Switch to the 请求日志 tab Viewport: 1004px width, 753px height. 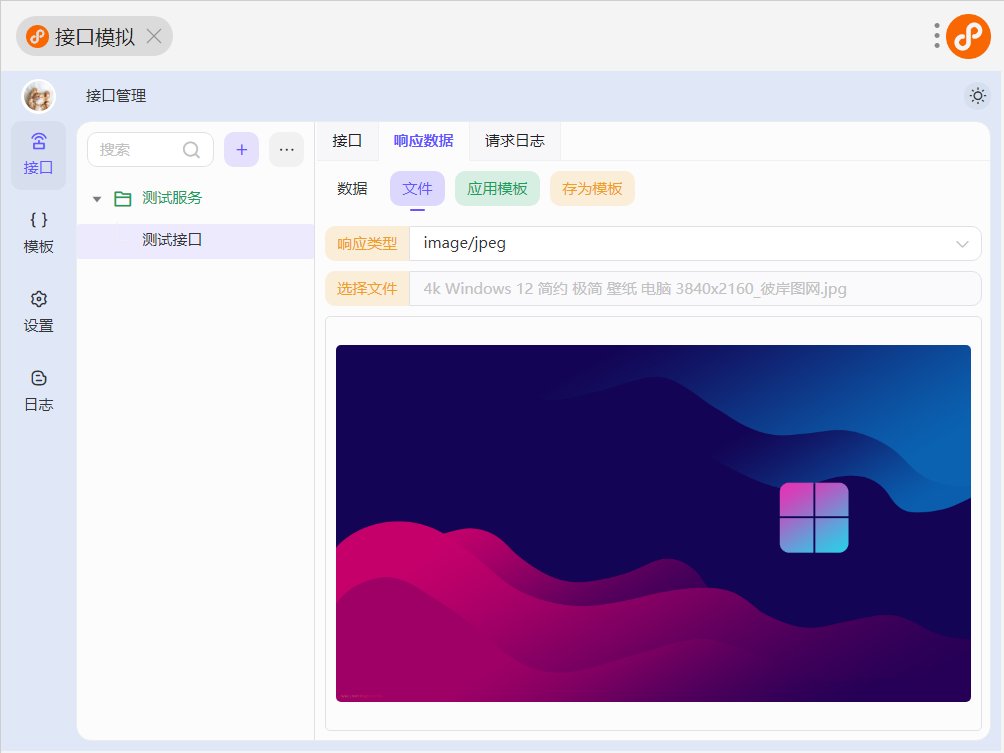514,141
